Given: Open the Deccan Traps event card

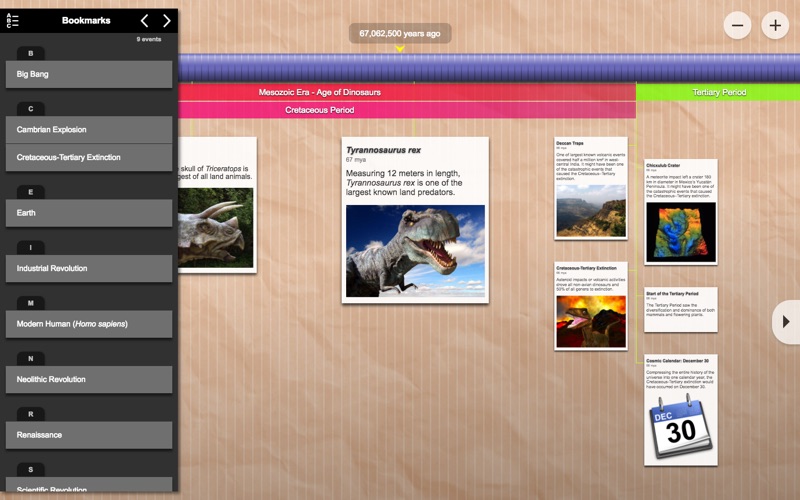Looking at the screenshot, I should (591, 188).
